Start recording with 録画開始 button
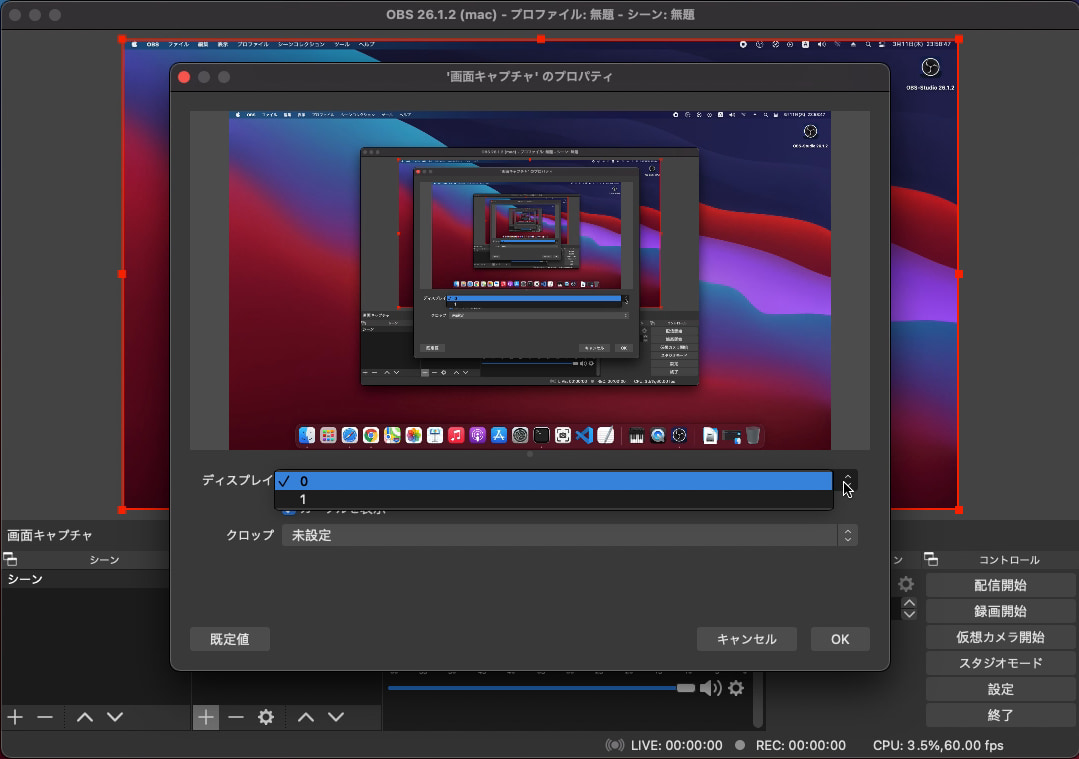Viewport: 1079px width, 759px height. coord(1000,611)
